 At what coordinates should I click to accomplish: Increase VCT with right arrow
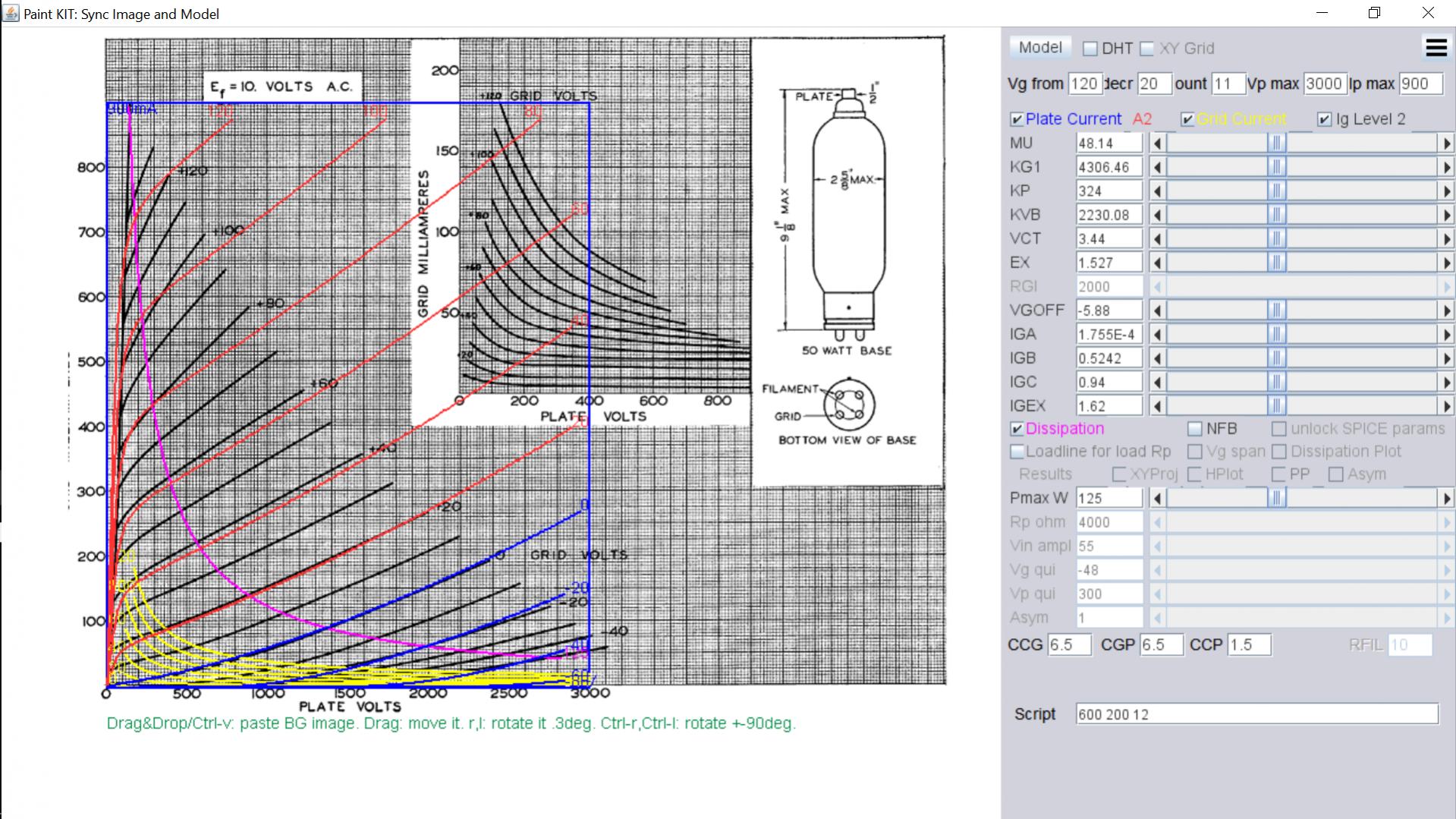1446,239
